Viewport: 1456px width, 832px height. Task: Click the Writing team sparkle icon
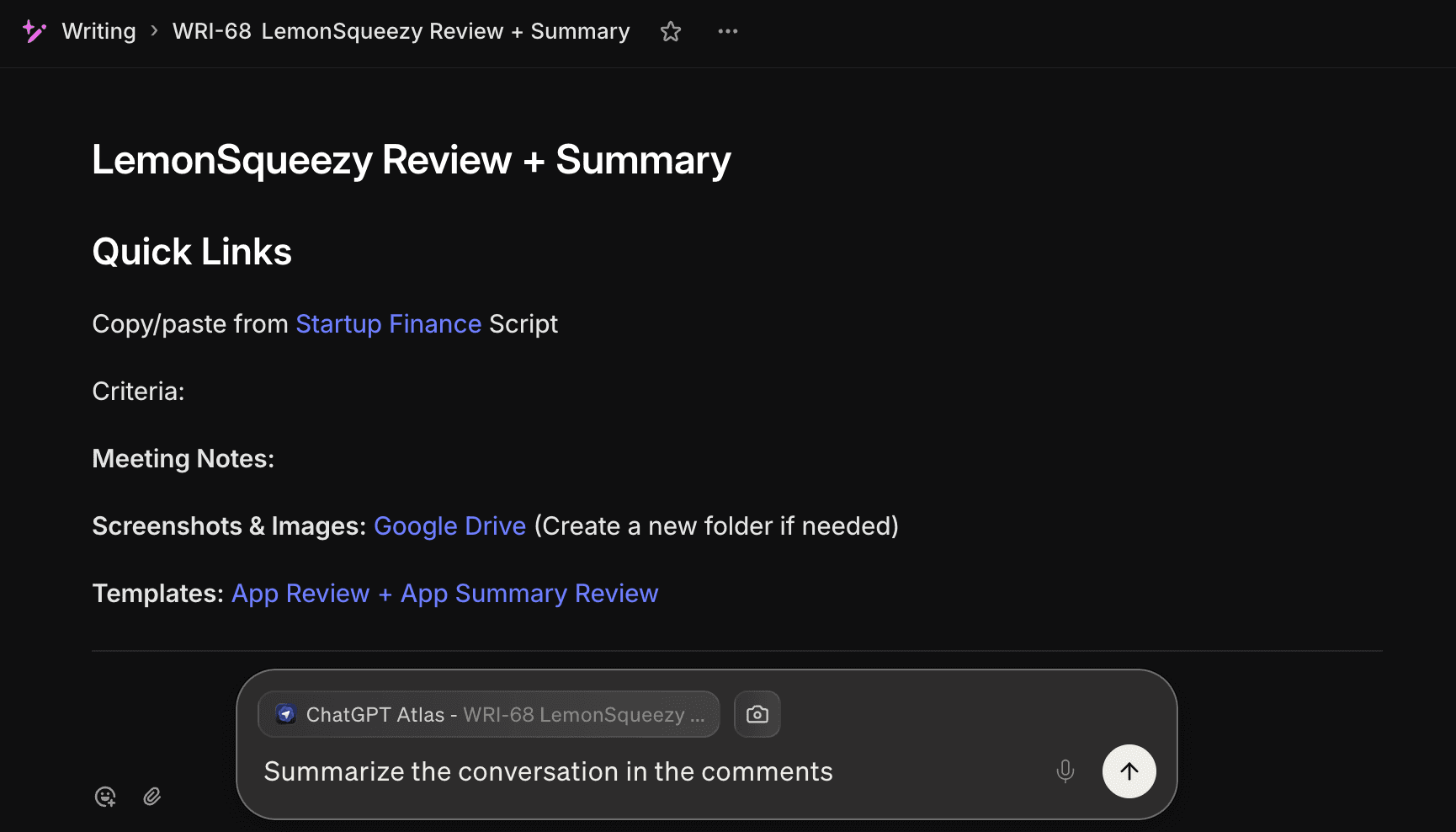tap(34, 31)
